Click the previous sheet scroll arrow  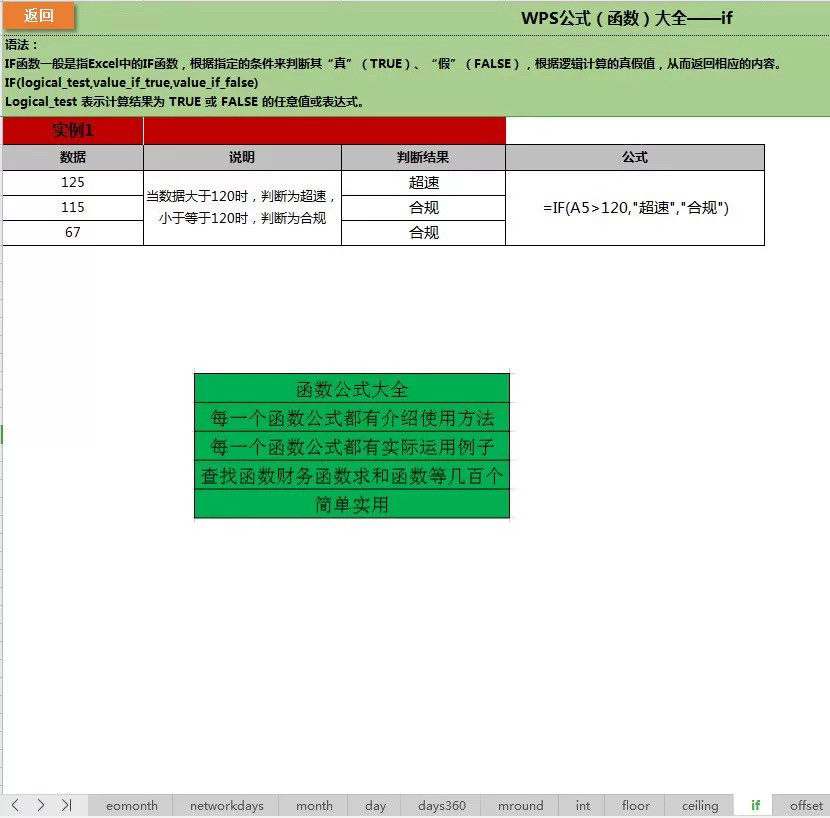tap(14, 805)
